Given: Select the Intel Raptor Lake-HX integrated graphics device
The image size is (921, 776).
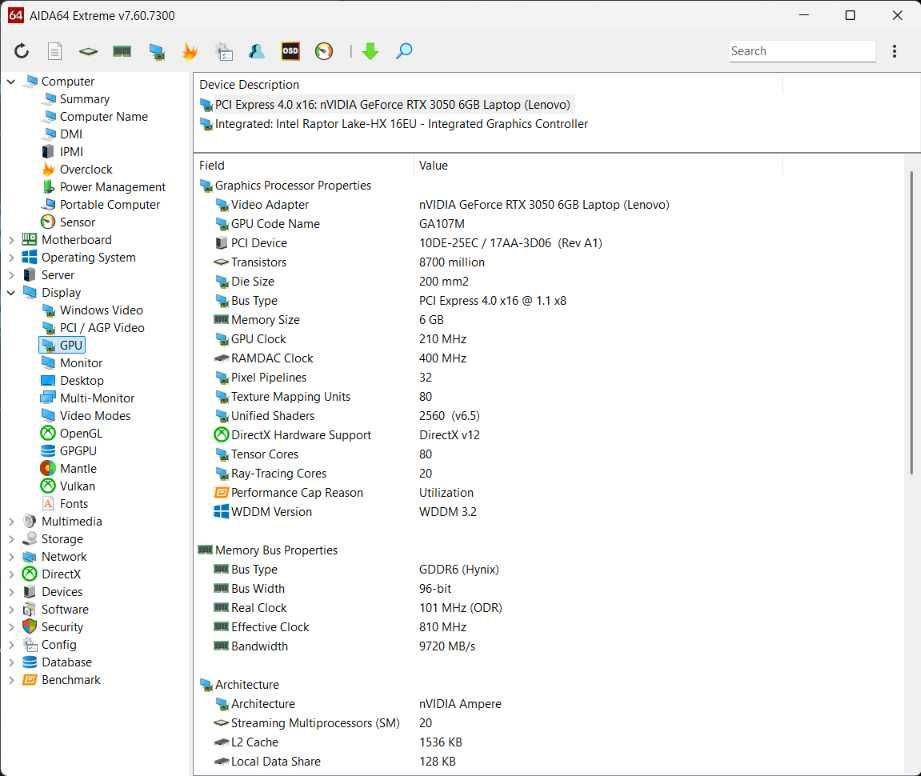Looking at the screenshot, I should [394, 125].
